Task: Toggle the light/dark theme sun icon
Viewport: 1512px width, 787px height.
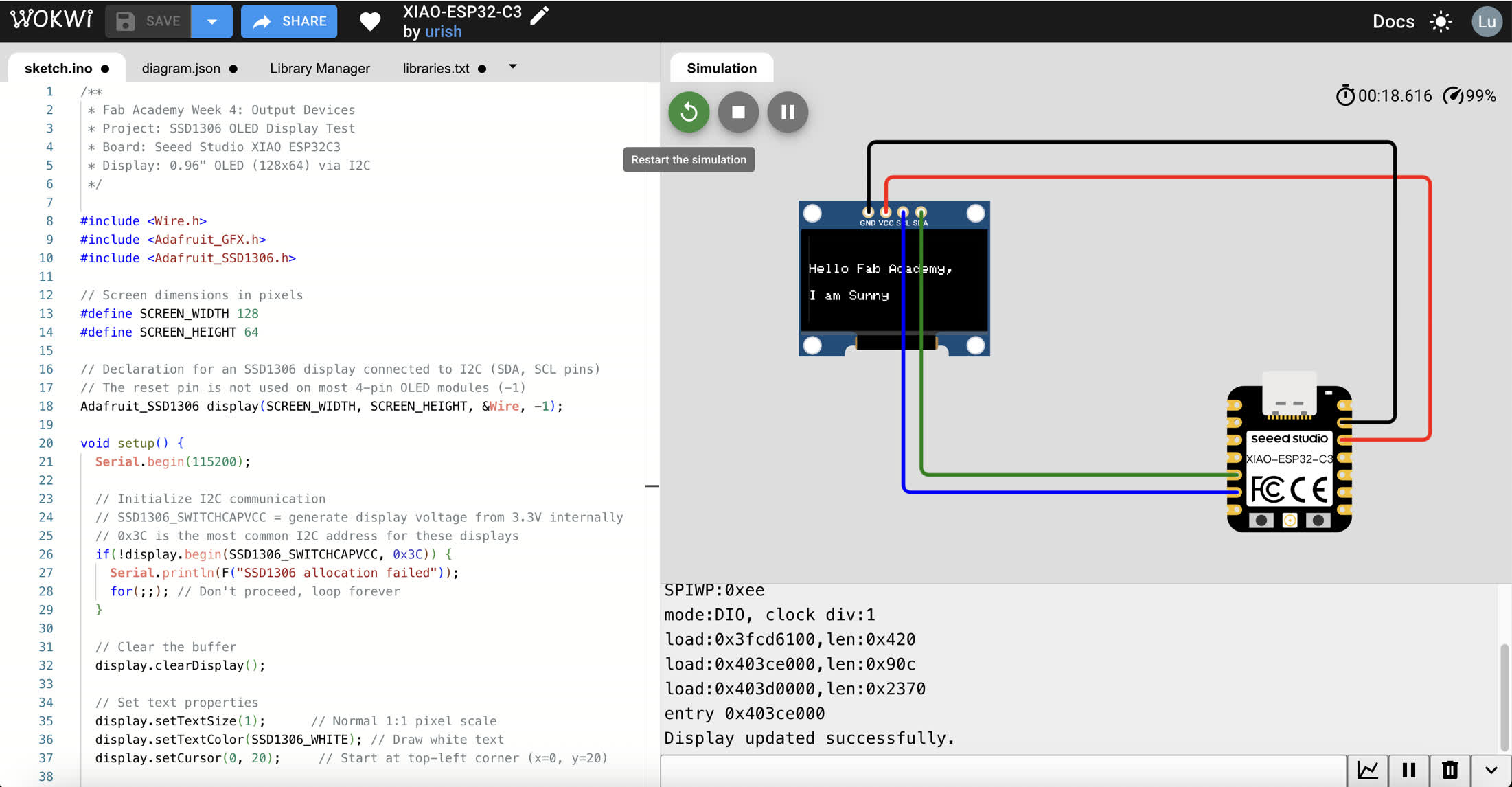Action: click(x=1441, y=22)
